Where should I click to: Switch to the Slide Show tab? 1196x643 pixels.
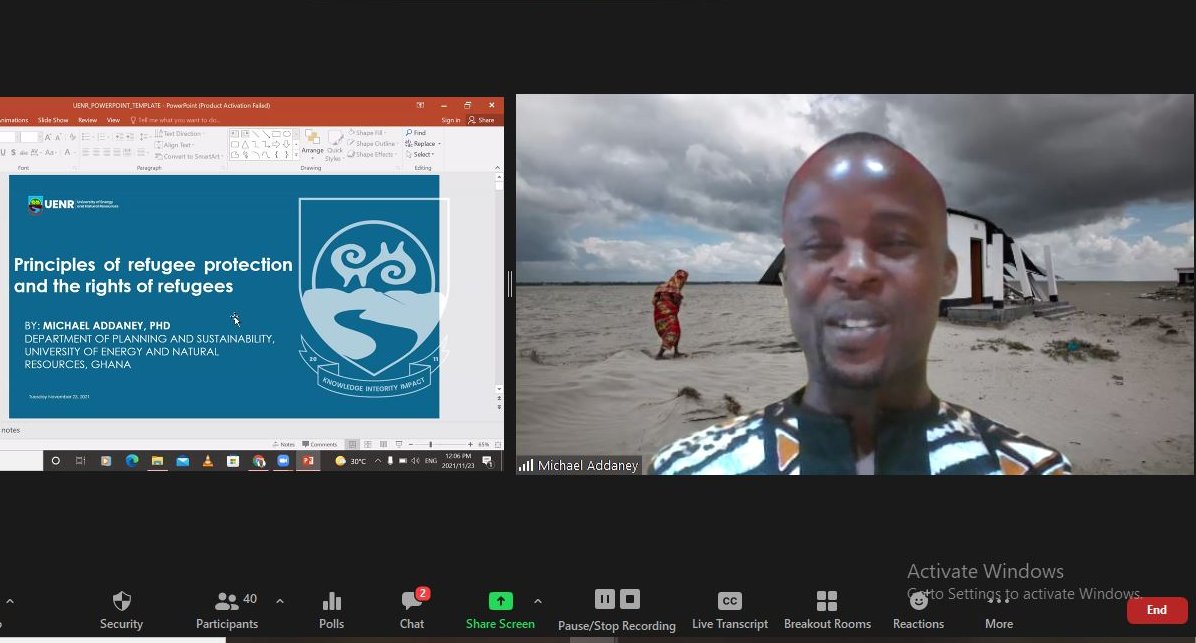coord(53,118)
